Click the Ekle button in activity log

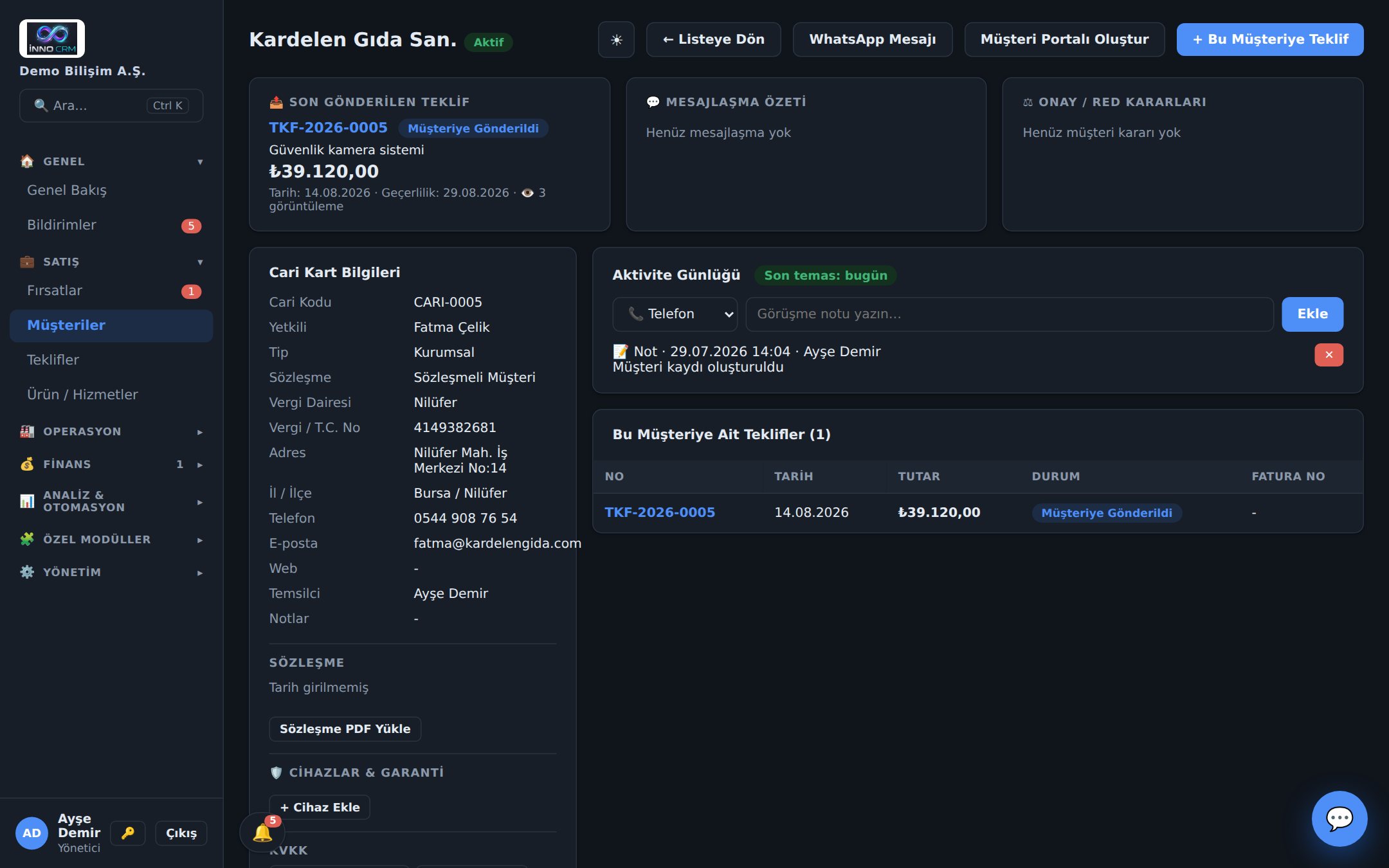tap(1312, 314)
